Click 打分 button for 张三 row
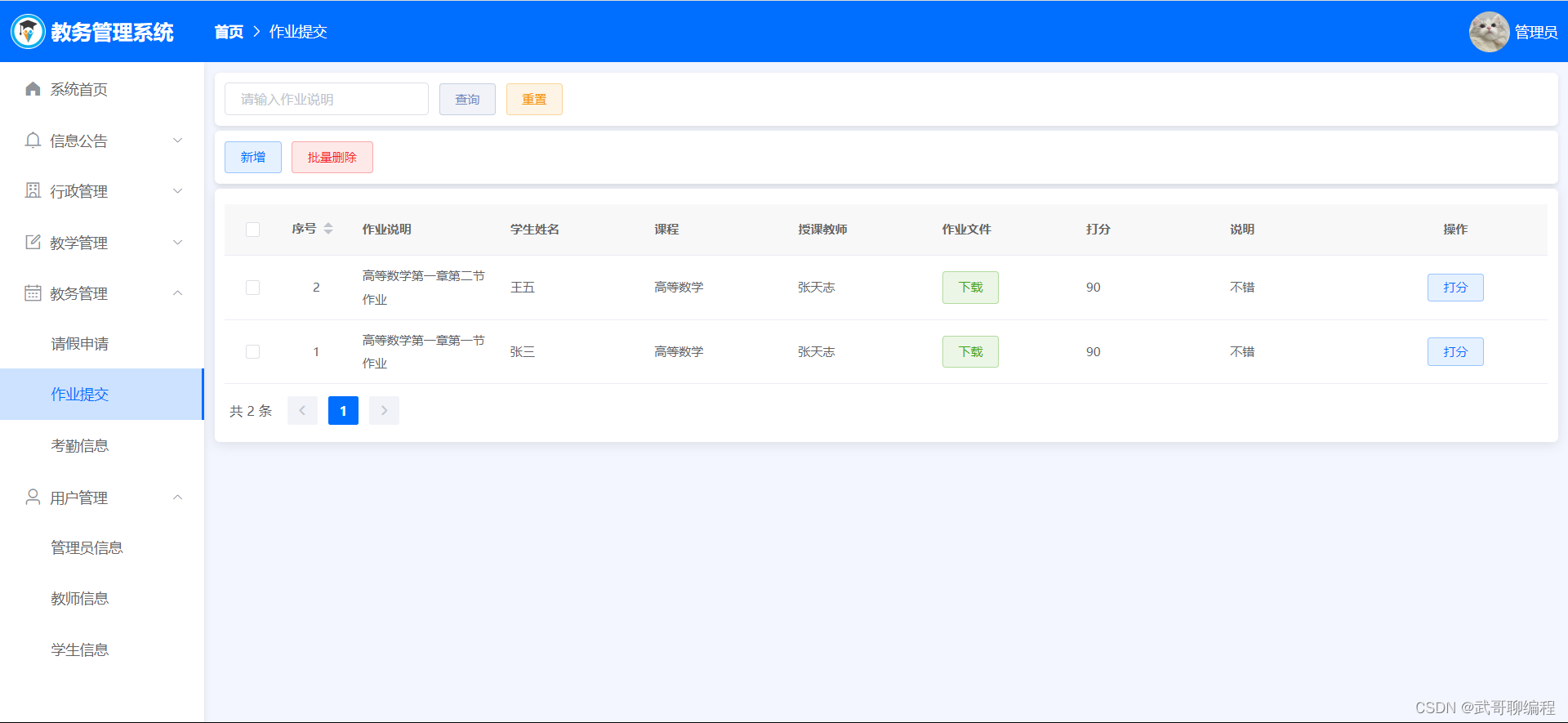1568x723 pixels. pyautogui.click(x=1455, y=352)
